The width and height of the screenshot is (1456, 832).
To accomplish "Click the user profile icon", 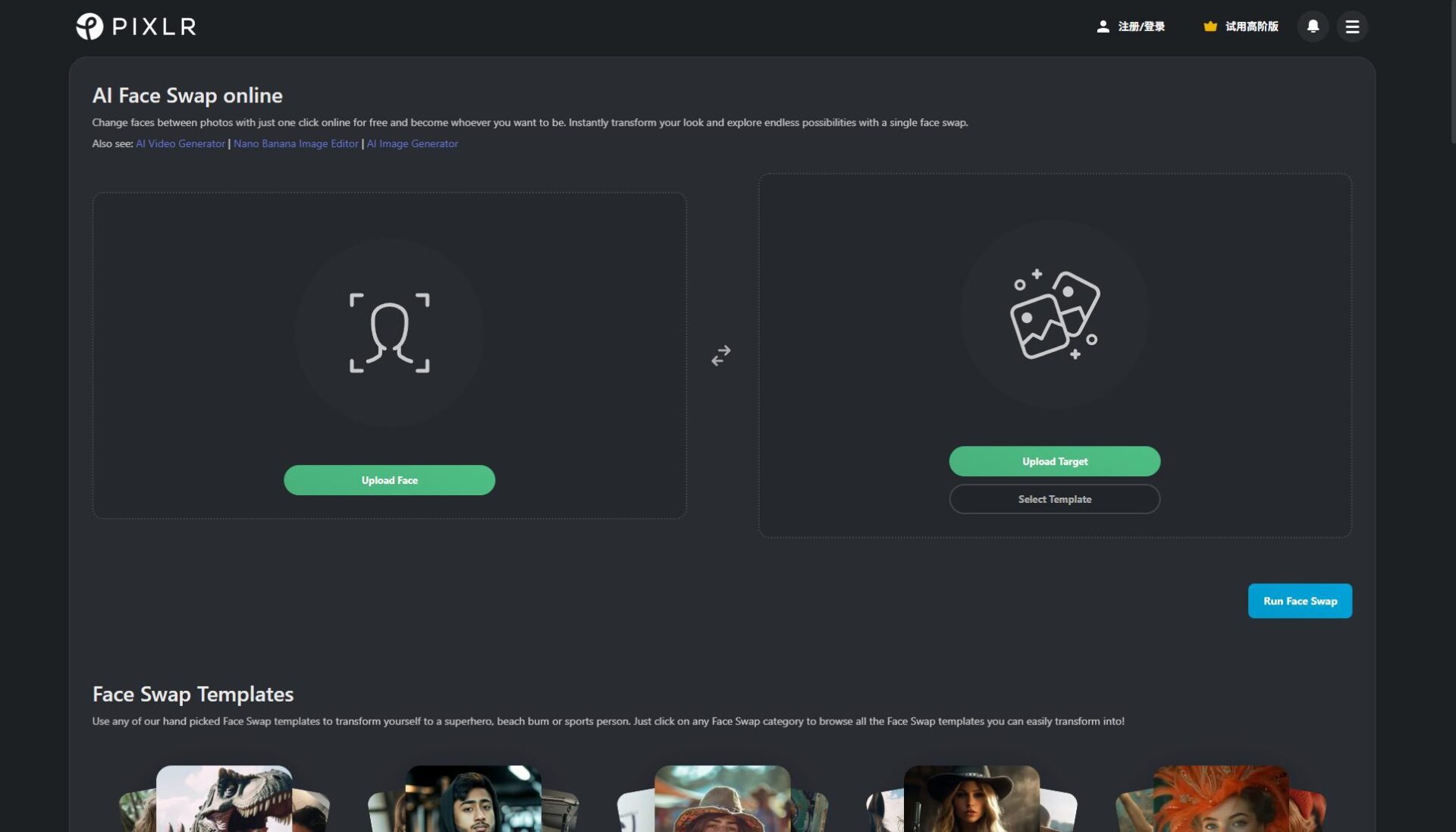I will pyautogui.click(x=1103, y=27).
